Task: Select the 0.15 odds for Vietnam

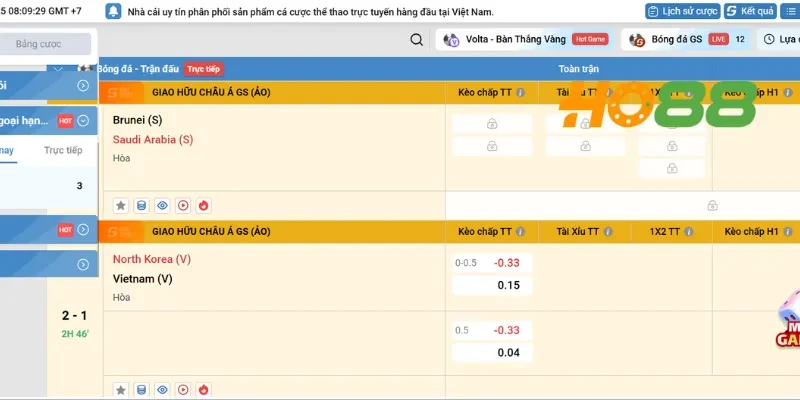Action: [x=492, y=285]
